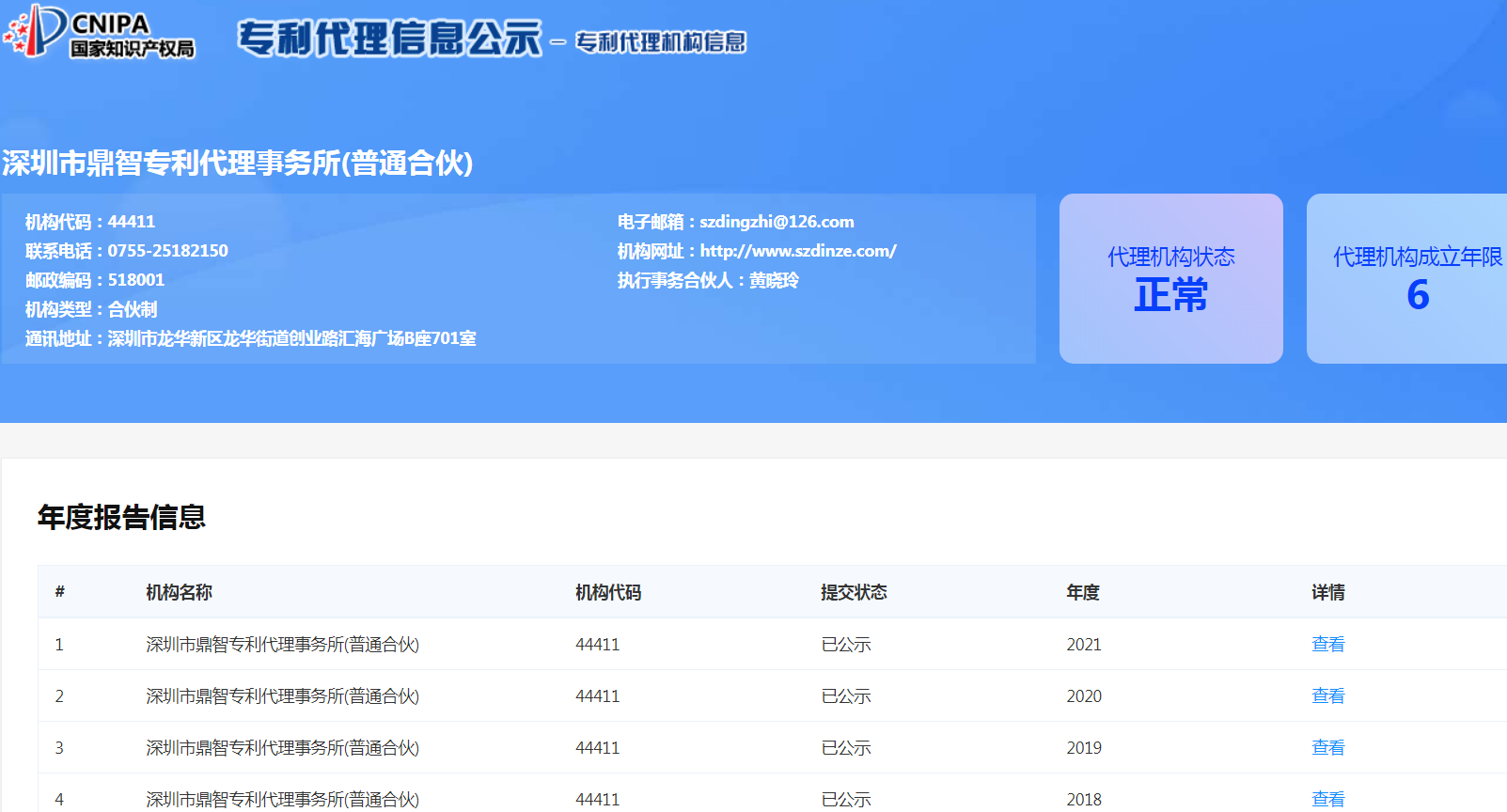The width and height of the screenshot is (1507, 812).
Task: Click the 专利代理机构信息 subtitle text
Action: [x=660, y=42]
